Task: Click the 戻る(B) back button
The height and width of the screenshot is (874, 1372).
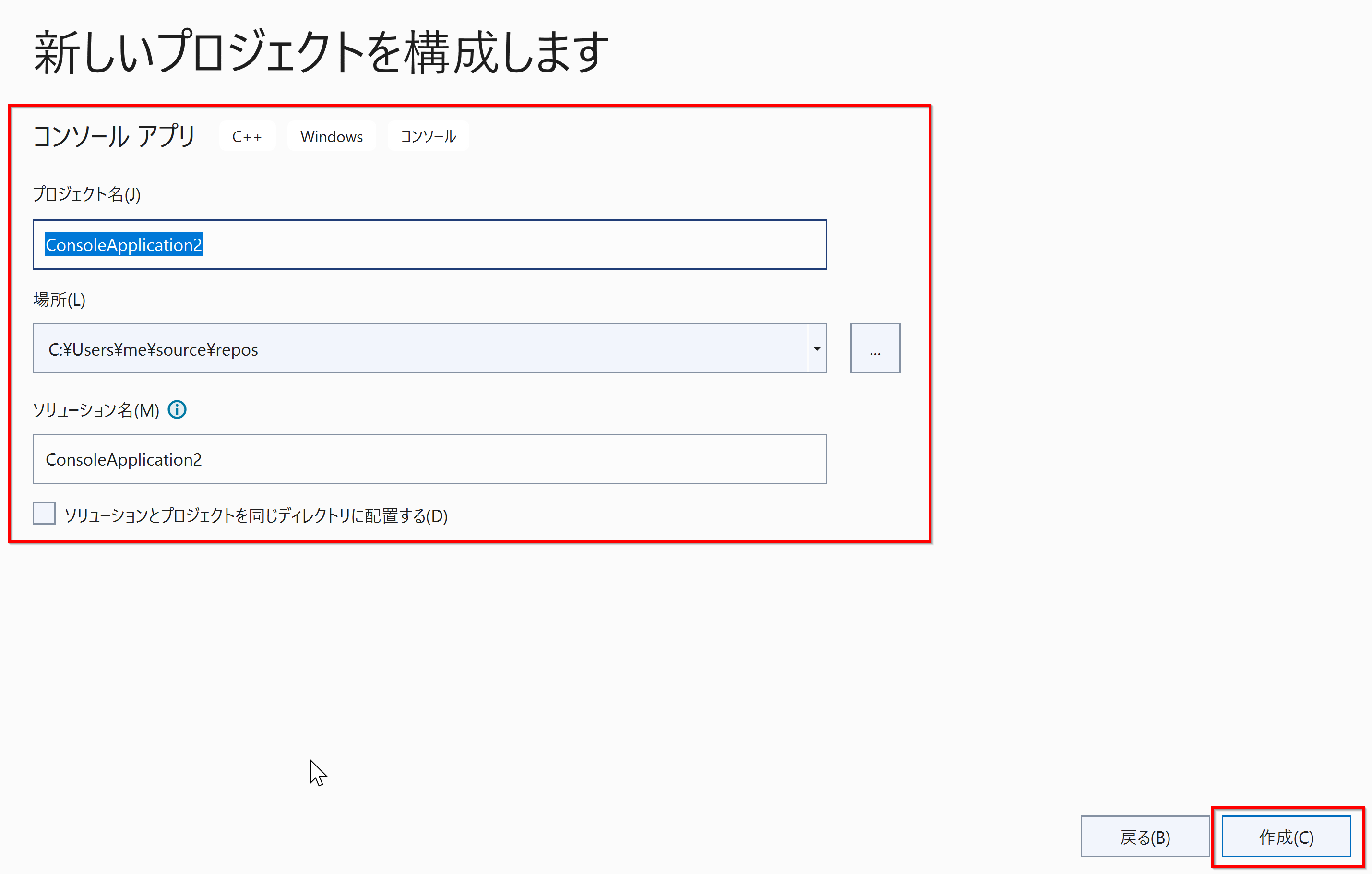Action: (1144, 837)
